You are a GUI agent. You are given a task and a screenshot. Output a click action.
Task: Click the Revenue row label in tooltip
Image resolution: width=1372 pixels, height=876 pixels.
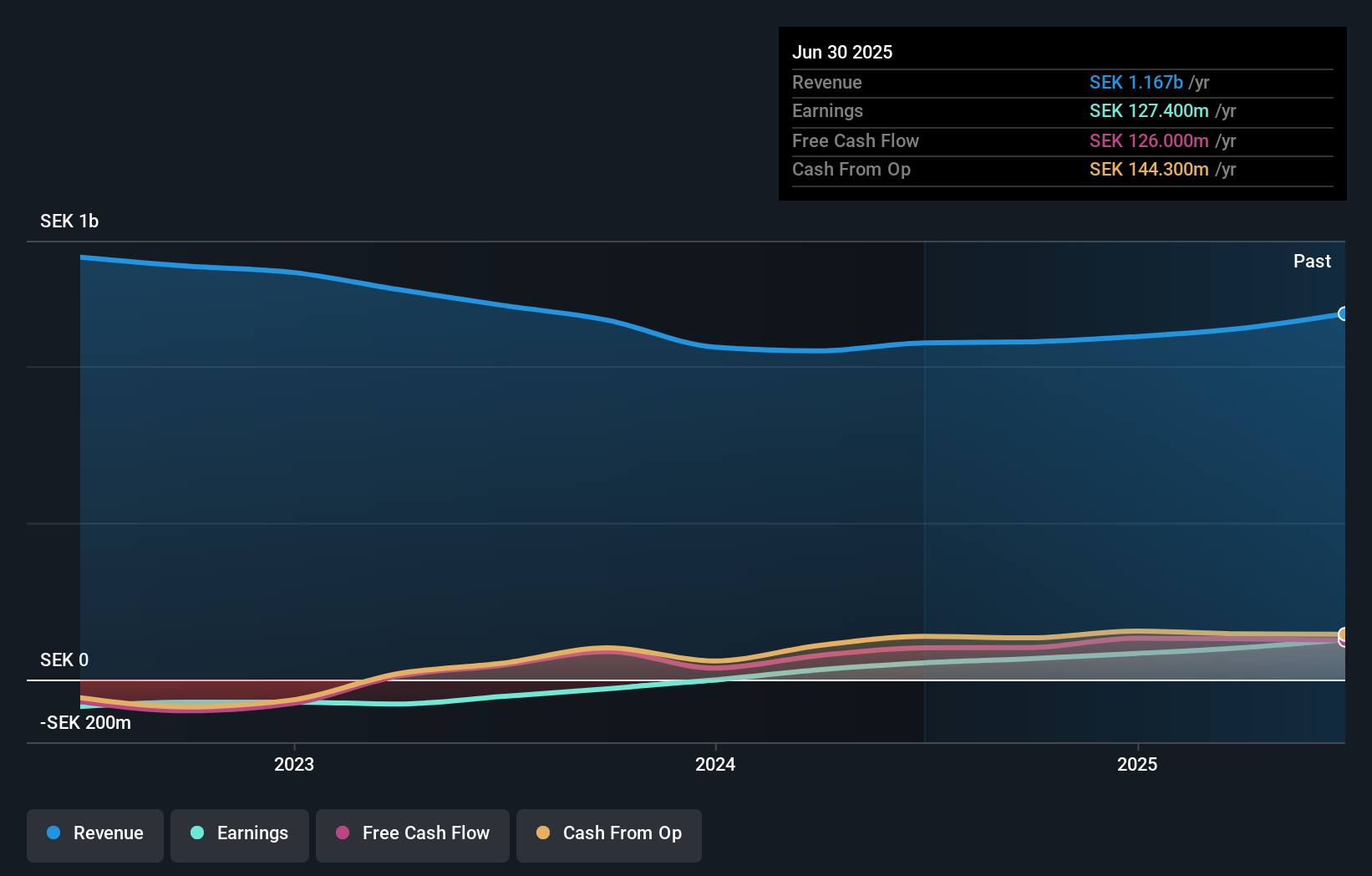[x=827, y=82]
